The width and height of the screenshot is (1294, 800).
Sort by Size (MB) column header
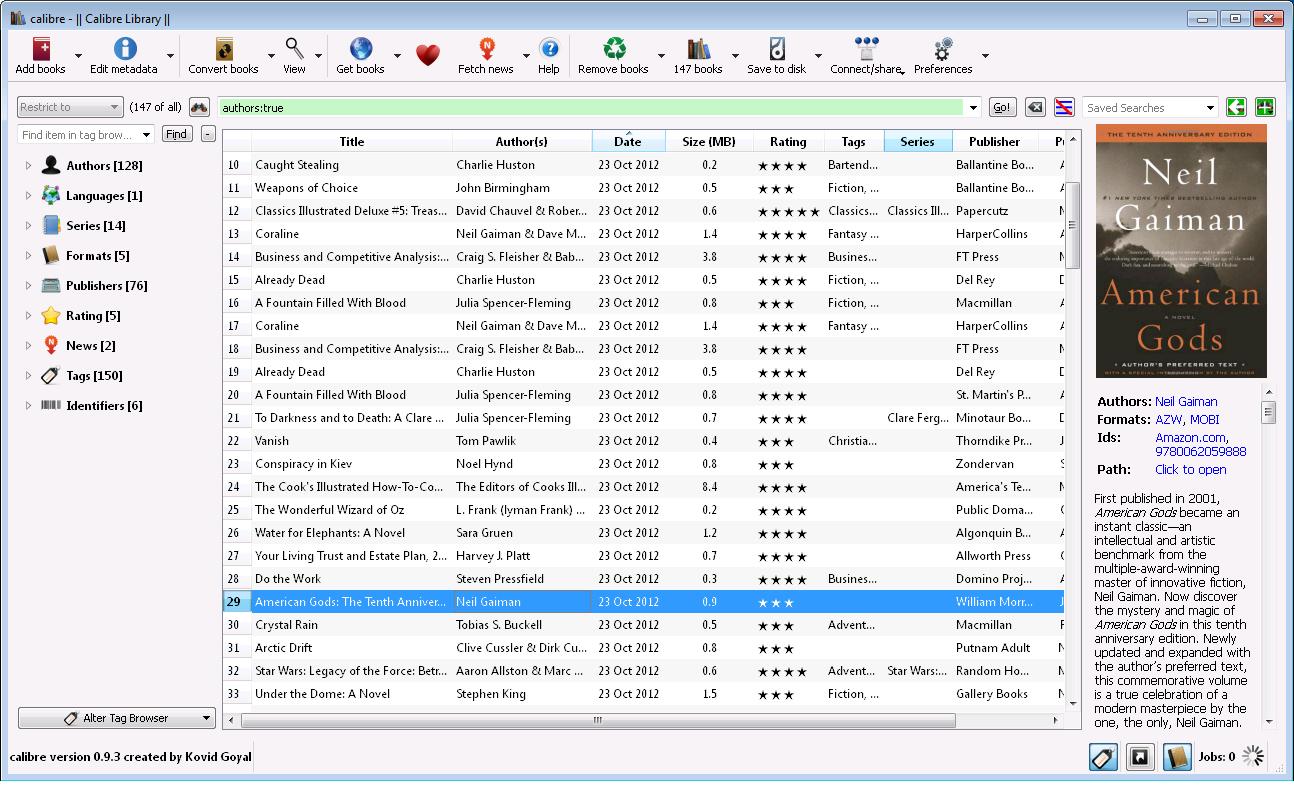click(709, 141)
